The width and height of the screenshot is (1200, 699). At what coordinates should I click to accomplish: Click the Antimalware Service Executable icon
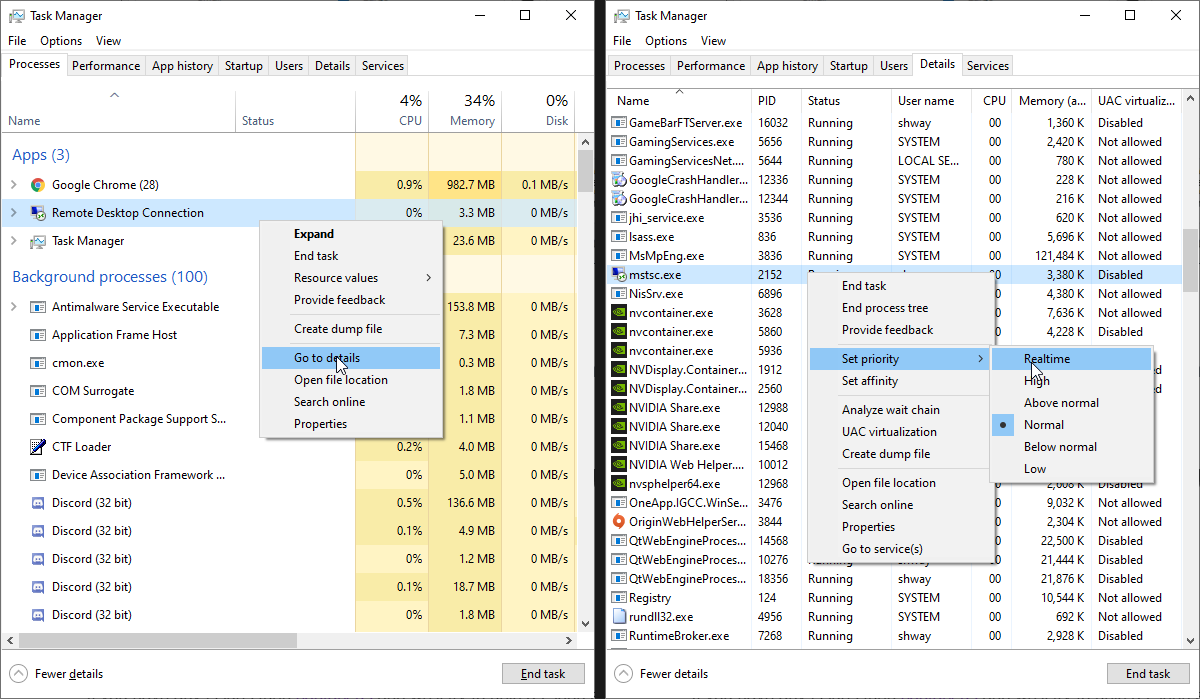(38, 307)
